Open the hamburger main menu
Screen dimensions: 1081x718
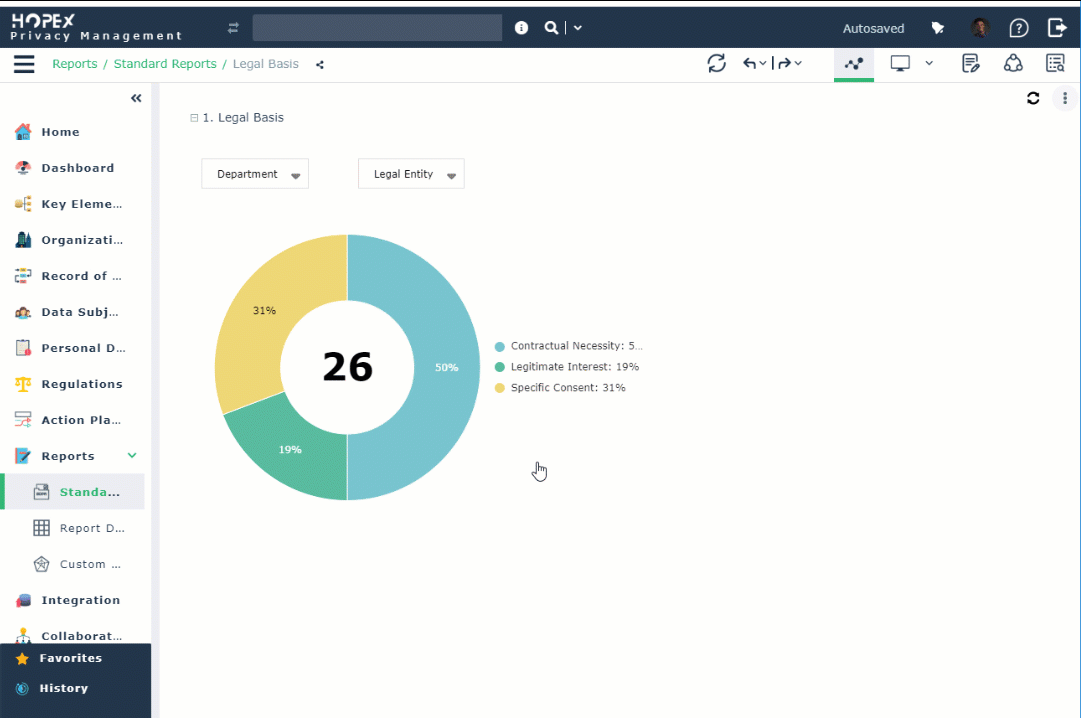tap(24, 64)
